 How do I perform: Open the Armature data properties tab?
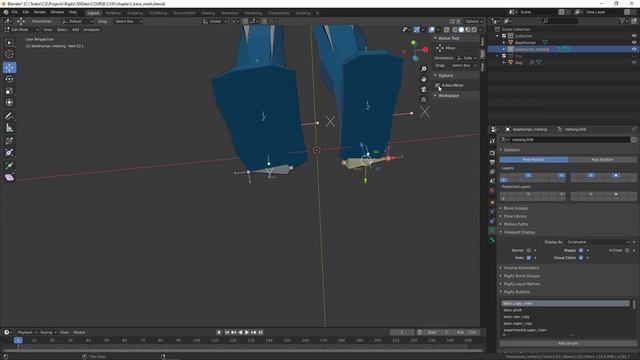(492, 231)
